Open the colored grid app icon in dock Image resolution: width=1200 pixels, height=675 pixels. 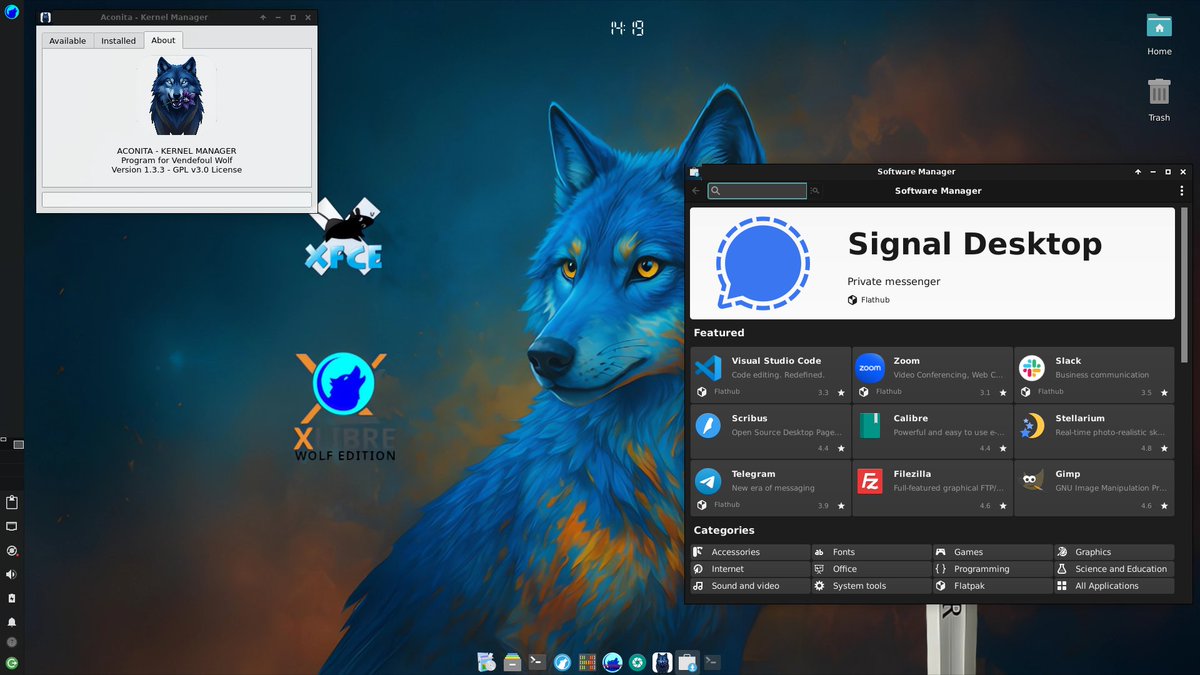pos(587,661)
